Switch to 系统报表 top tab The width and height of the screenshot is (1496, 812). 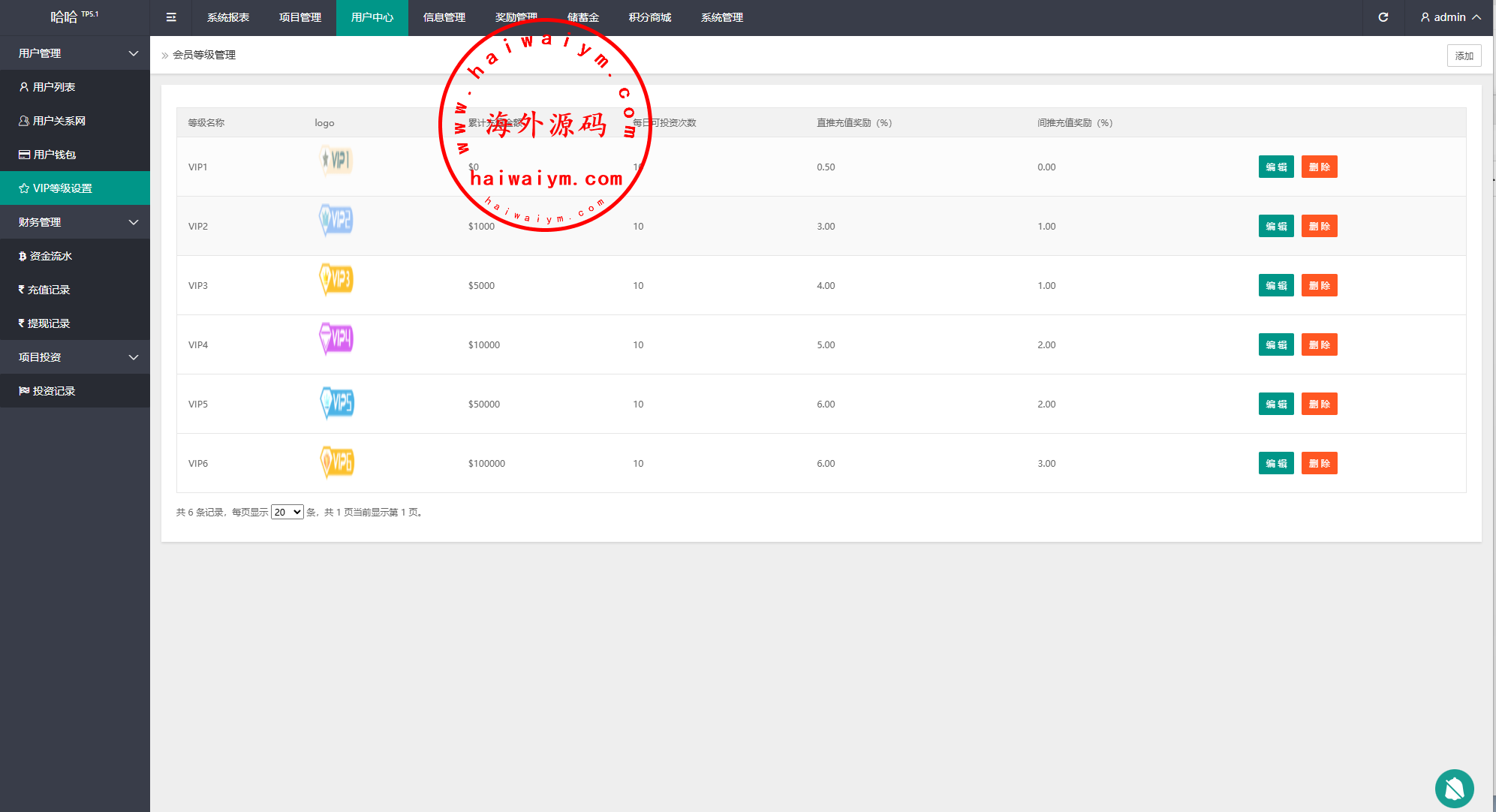click(228, 17)
